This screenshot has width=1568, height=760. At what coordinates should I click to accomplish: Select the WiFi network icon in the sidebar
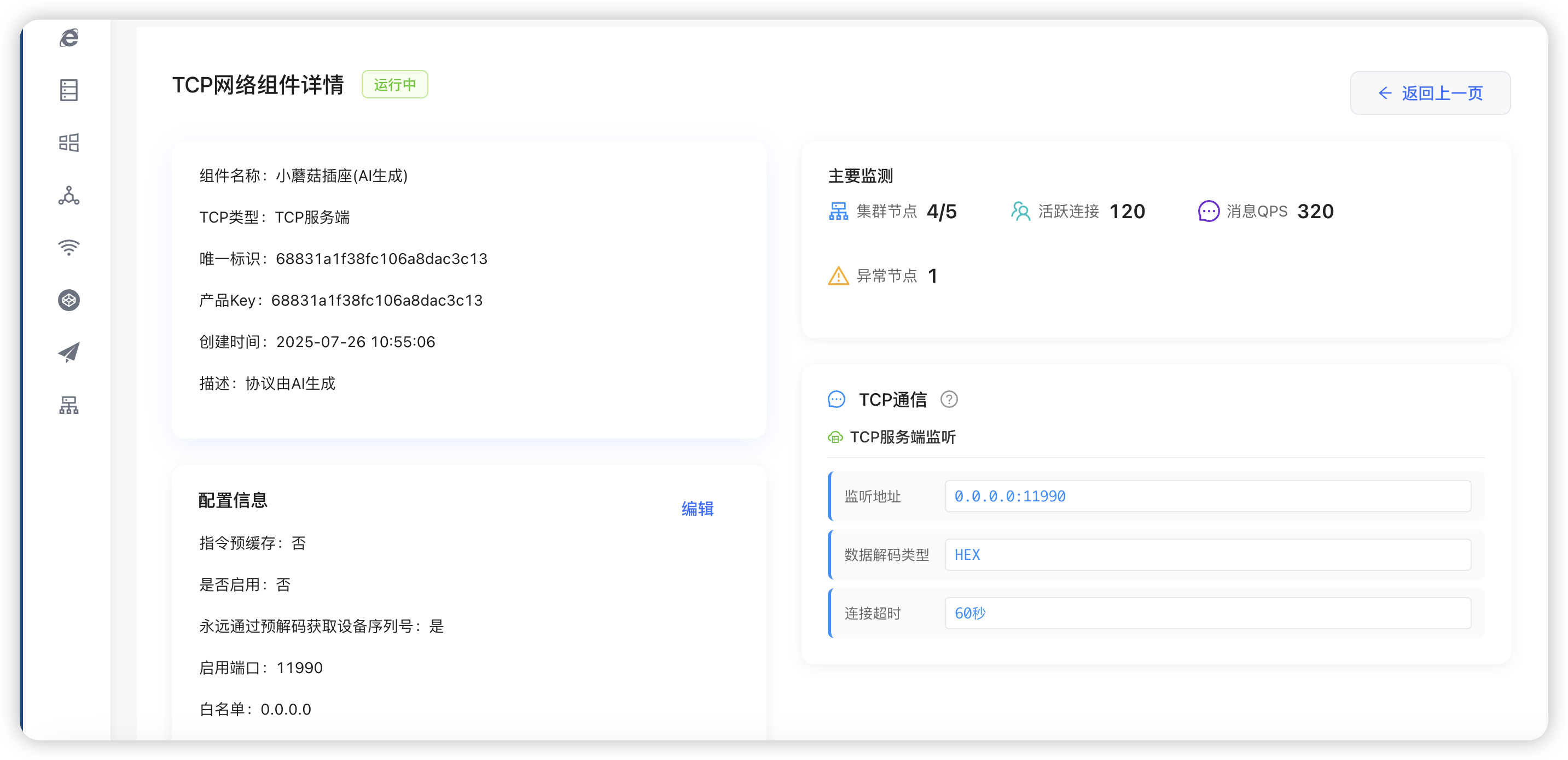[x=69, y=247]
